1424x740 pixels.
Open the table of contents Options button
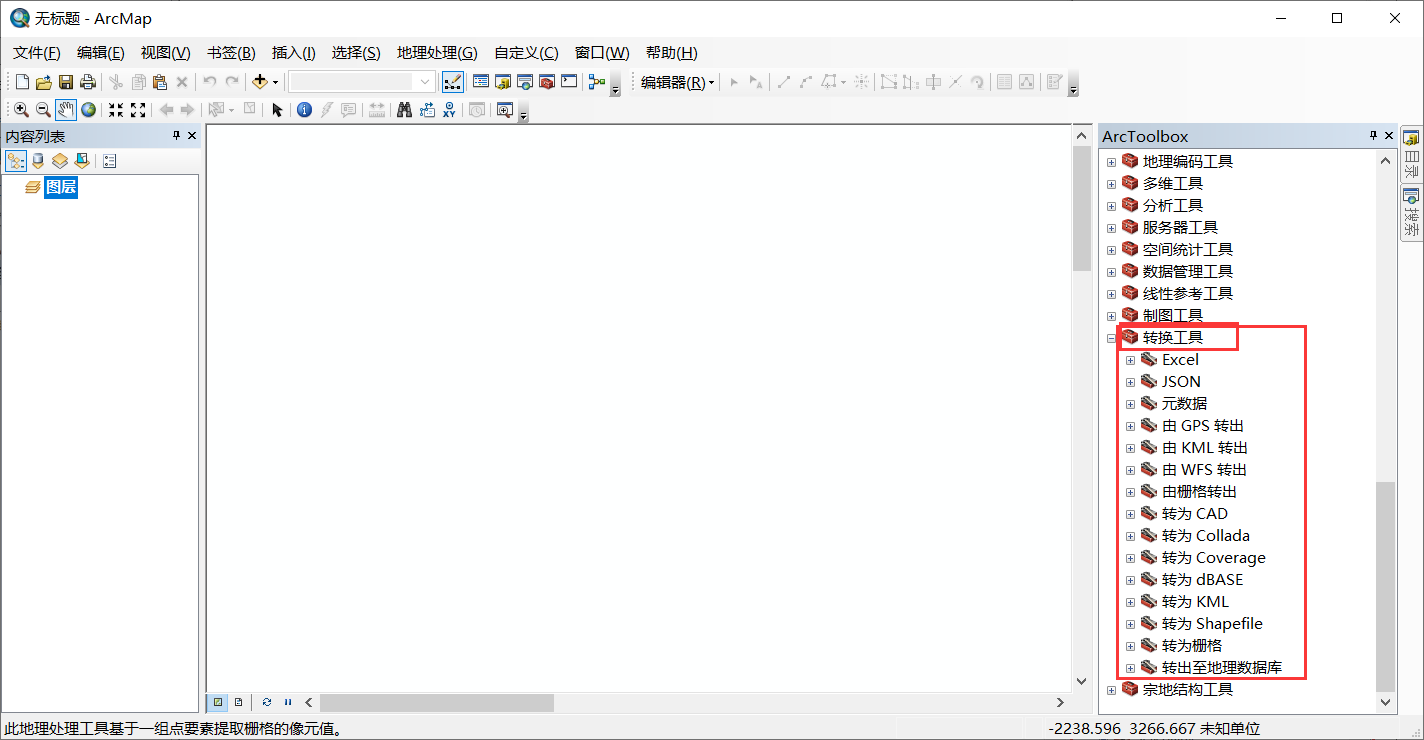(110, 161)
